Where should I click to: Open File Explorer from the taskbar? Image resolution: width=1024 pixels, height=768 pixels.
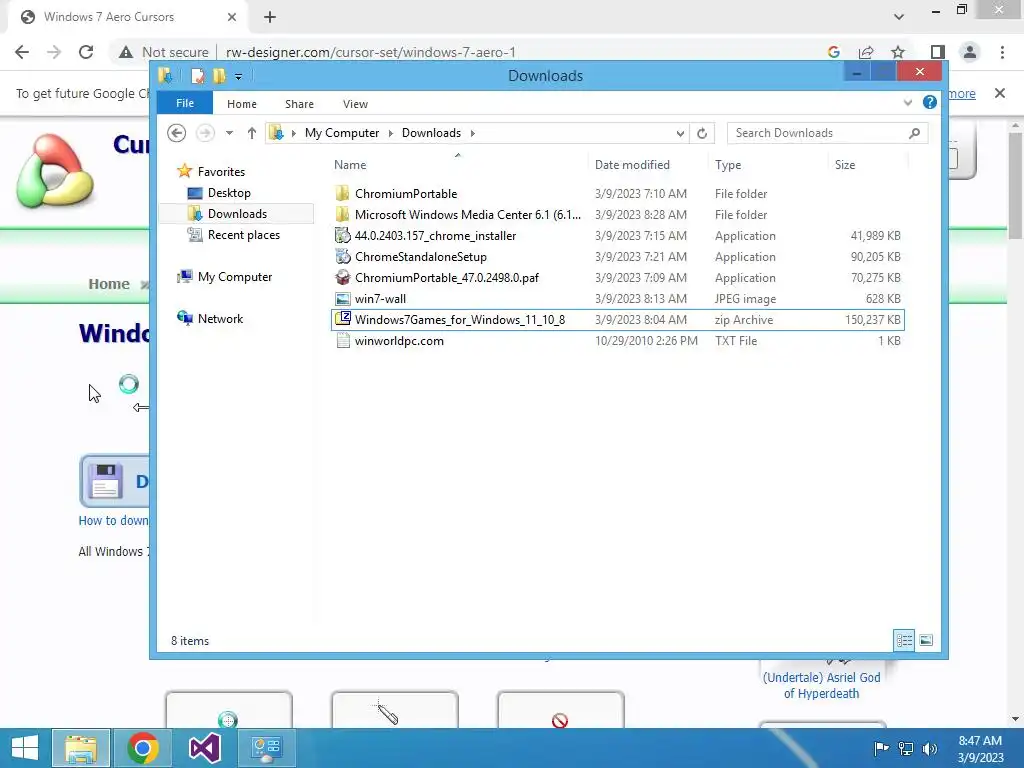80,748
